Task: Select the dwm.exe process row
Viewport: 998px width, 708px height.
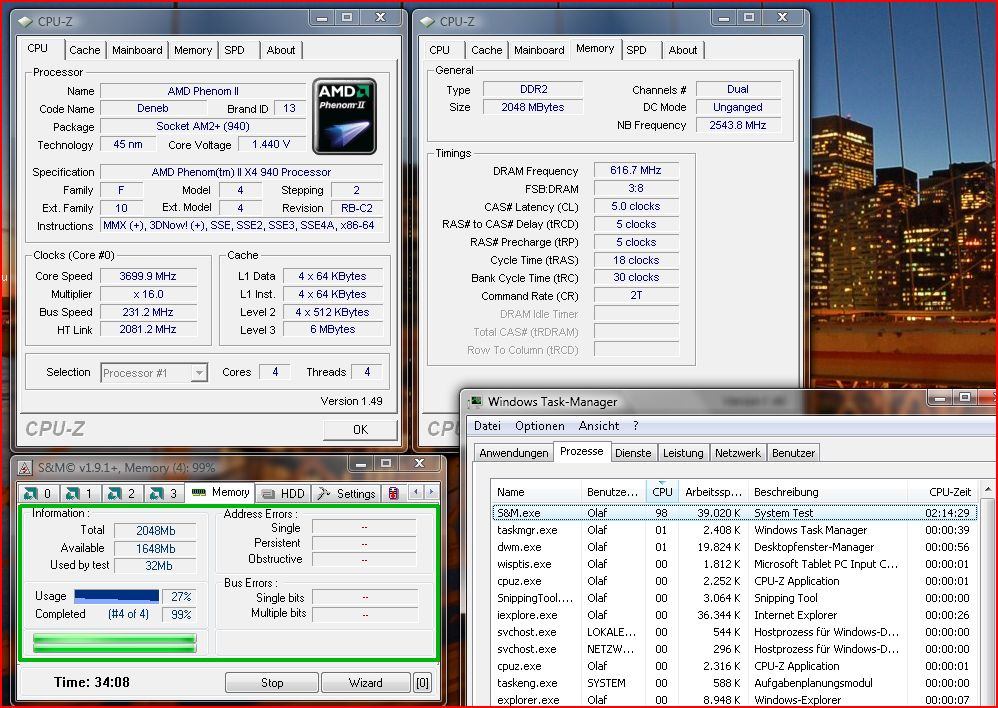Action: pos(734,547)
